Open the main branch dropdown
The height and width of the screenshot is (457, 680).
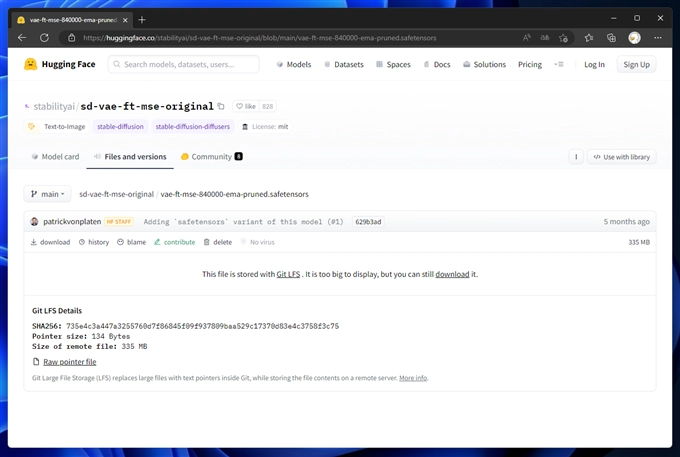[x=47, y=194]
